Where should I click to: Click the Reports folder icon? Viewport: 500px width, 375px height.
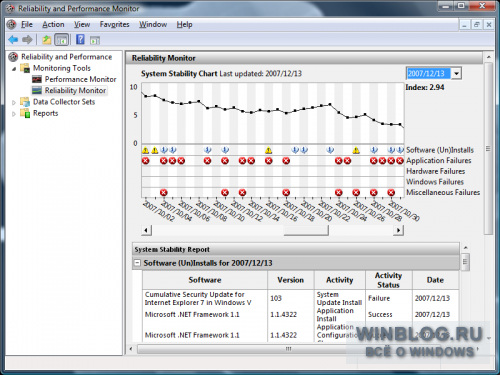tap(25, 113)
